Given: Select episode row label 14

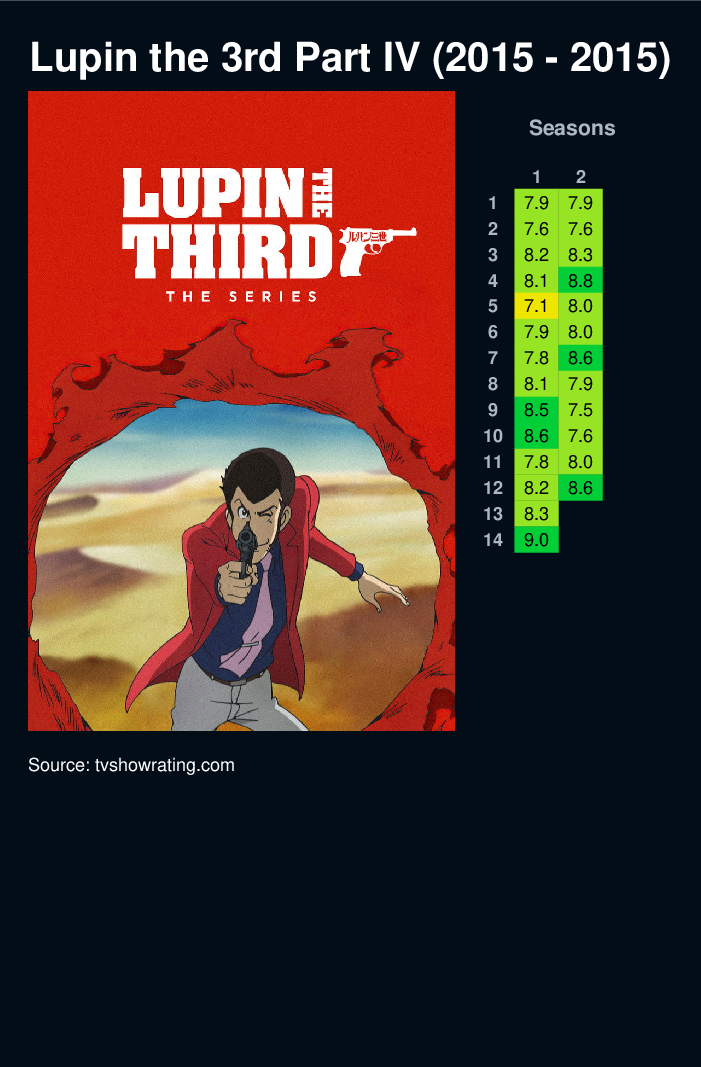Looking at the screenshot, I should [493, 540].
